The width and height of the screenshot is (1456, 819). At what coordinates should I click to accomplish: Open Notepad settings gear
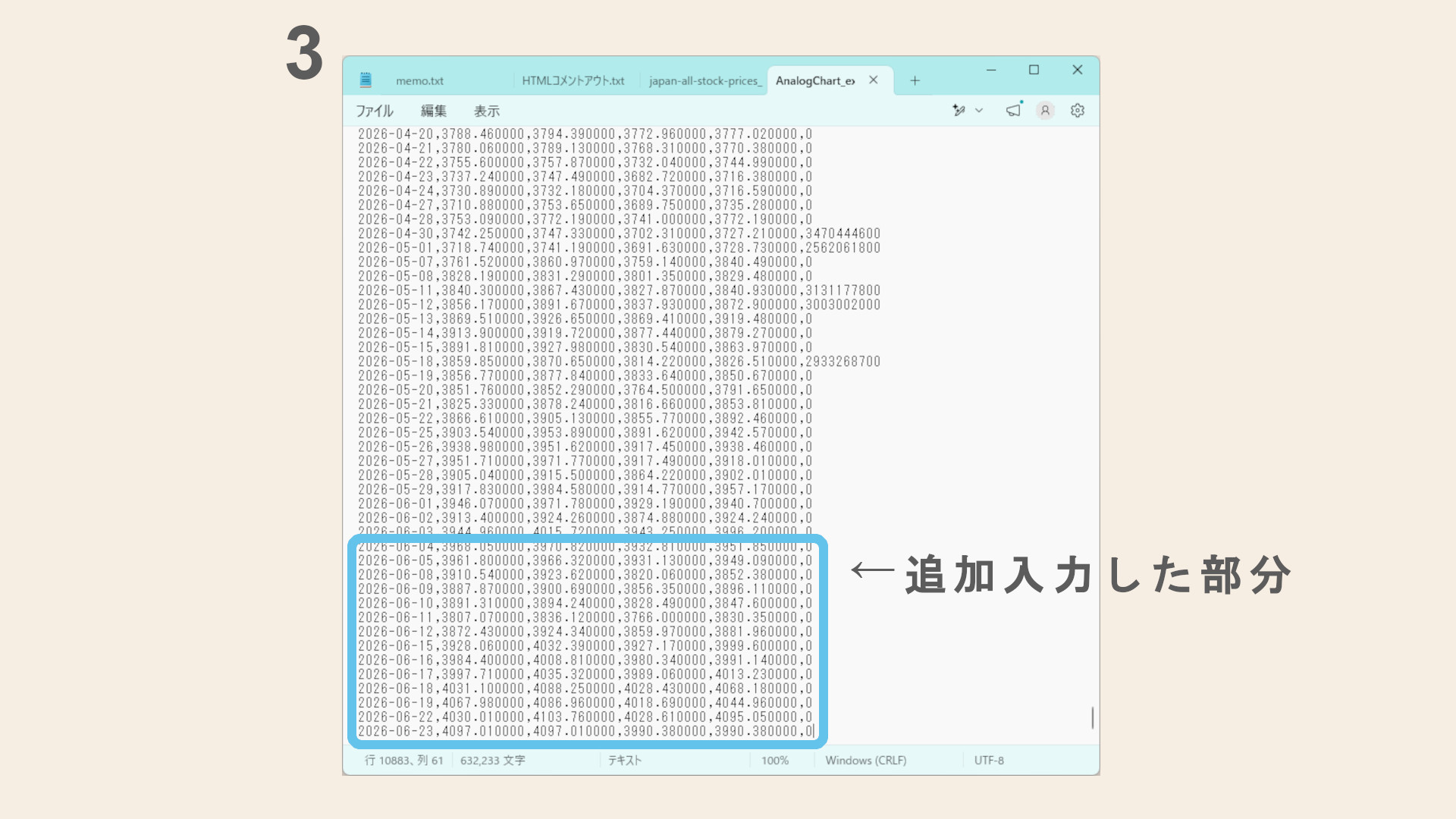[1078, 111]
